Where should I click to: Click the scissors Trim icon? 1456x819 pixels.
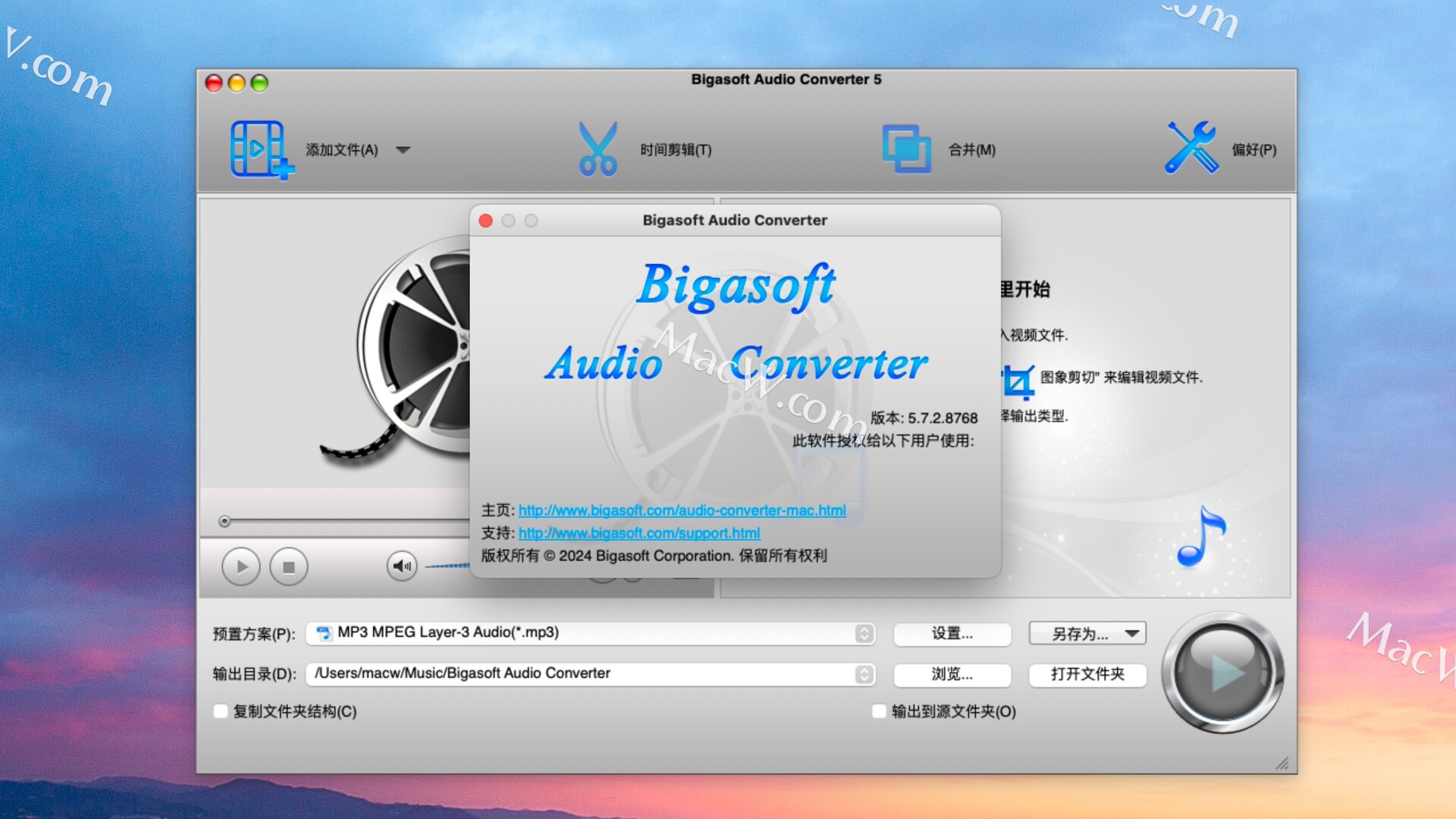(x=598, y=149)
